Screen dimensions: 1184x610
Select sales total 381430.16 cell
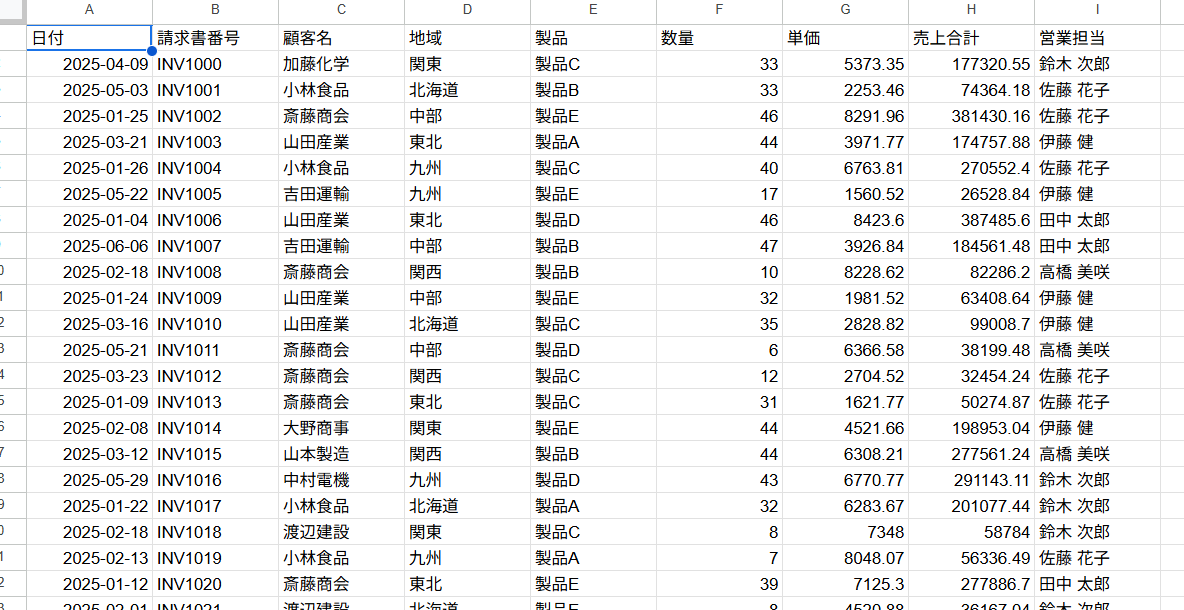[971, 116]
